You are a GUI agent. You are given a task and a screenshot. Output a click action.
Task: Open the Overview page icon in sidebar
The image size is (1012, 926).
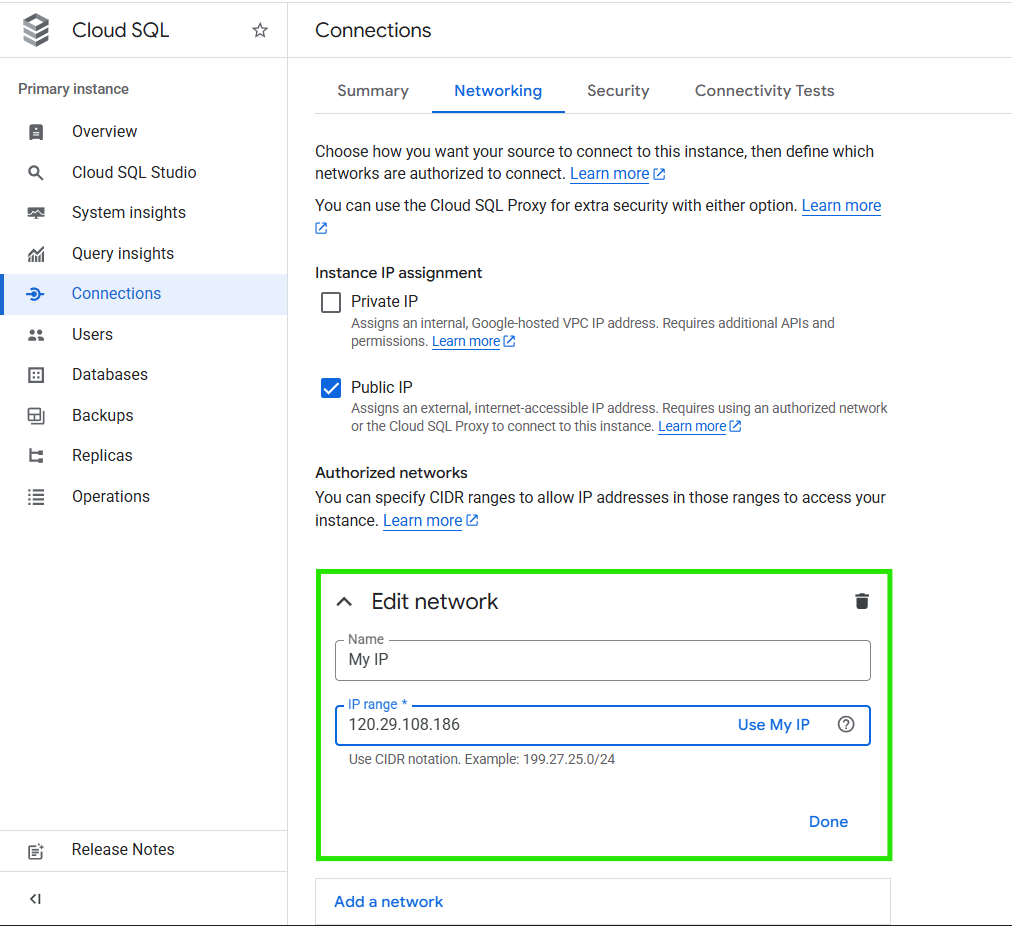[x=36, y=131]
